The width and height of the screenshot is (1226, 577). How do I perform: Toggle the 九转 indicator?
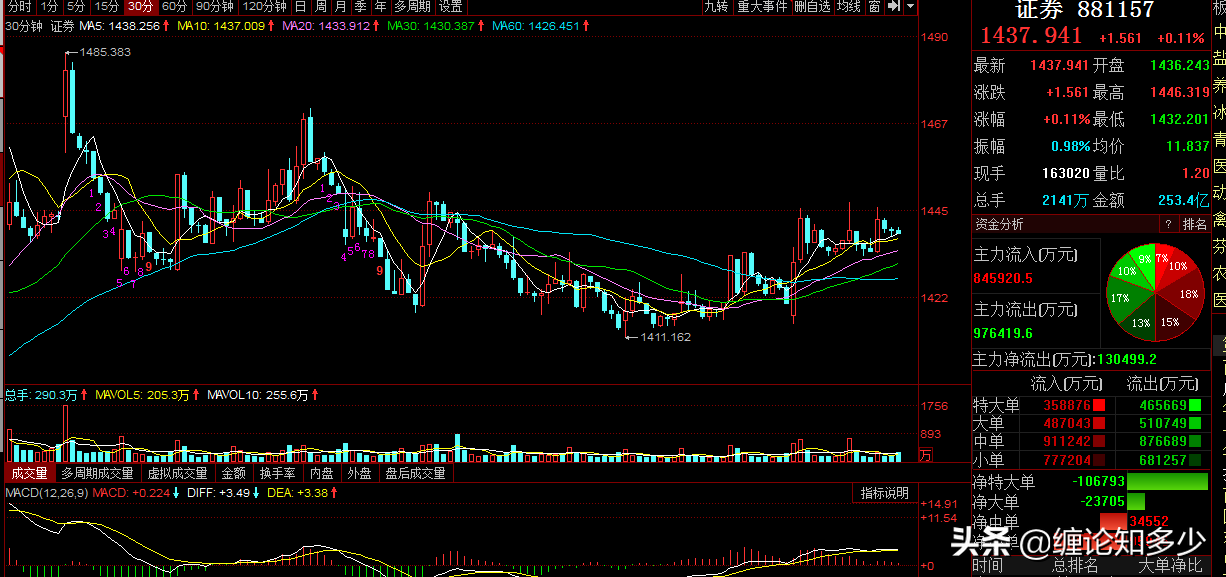tap(716, 6)
